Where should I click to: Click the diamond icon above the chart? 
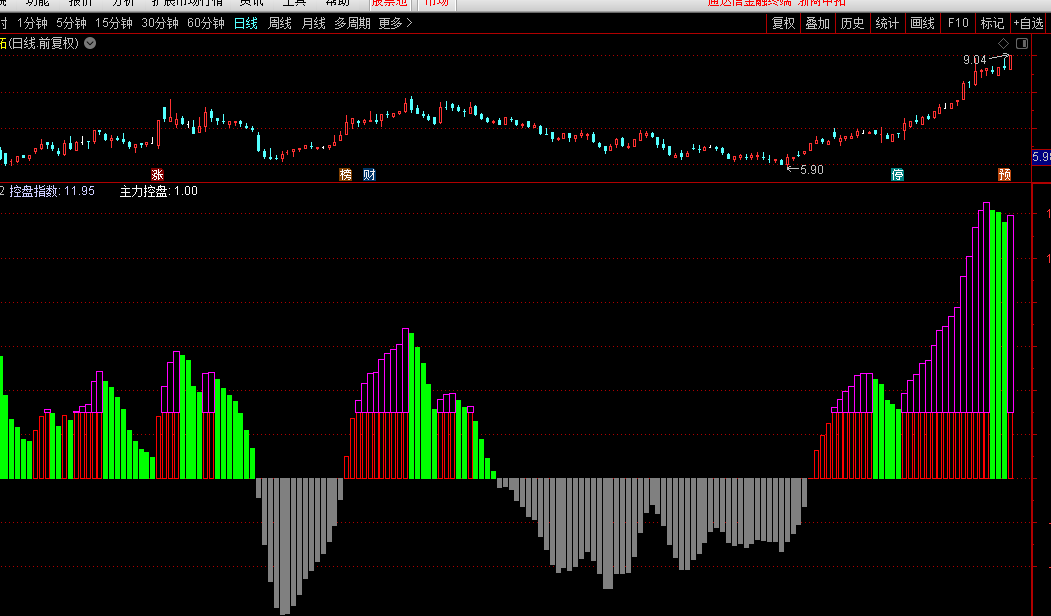1003,44
